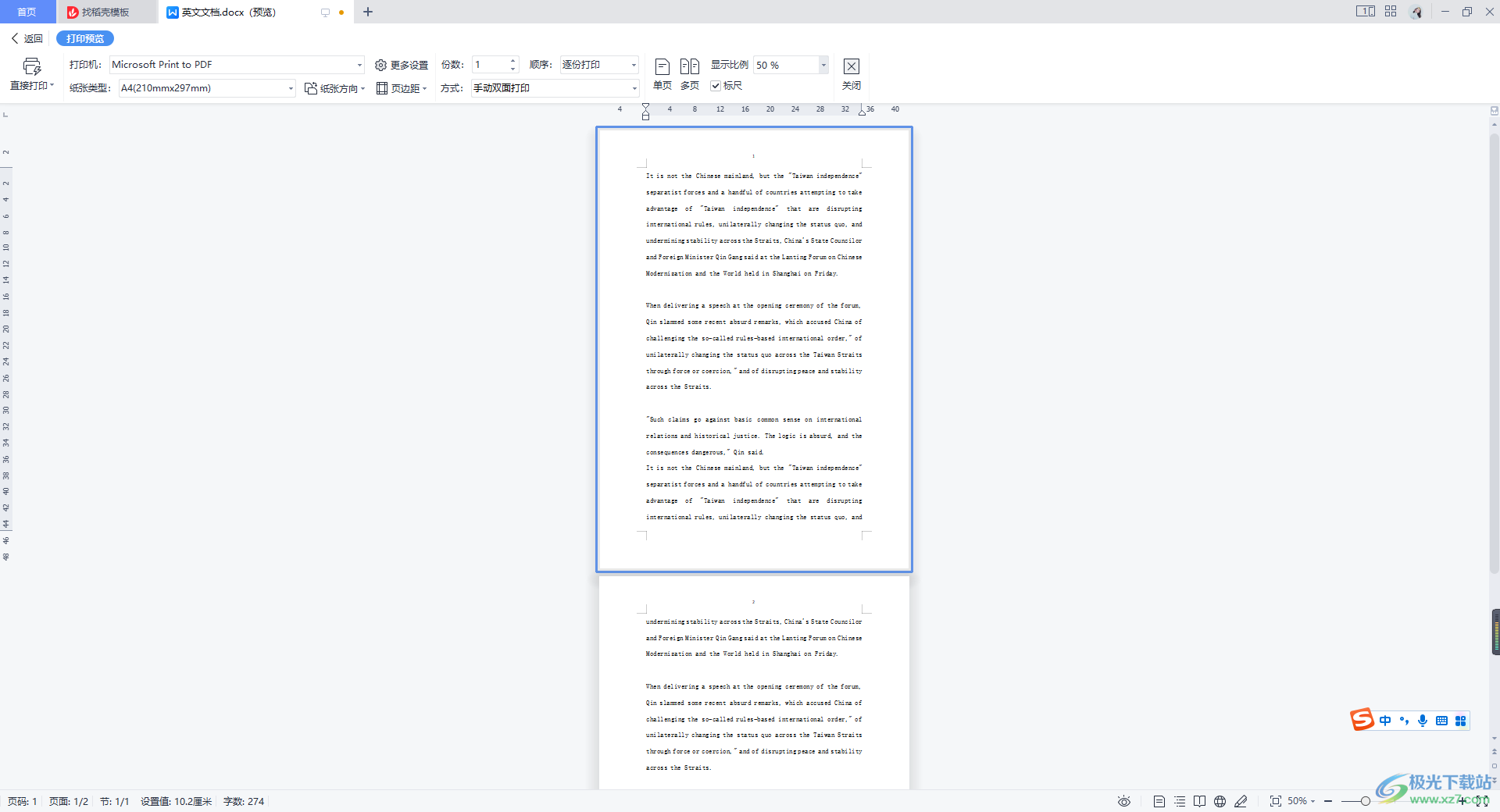Click Sogou input method S logo
Viewport: 1500px width, 812px height.
tap(1362, 719)
